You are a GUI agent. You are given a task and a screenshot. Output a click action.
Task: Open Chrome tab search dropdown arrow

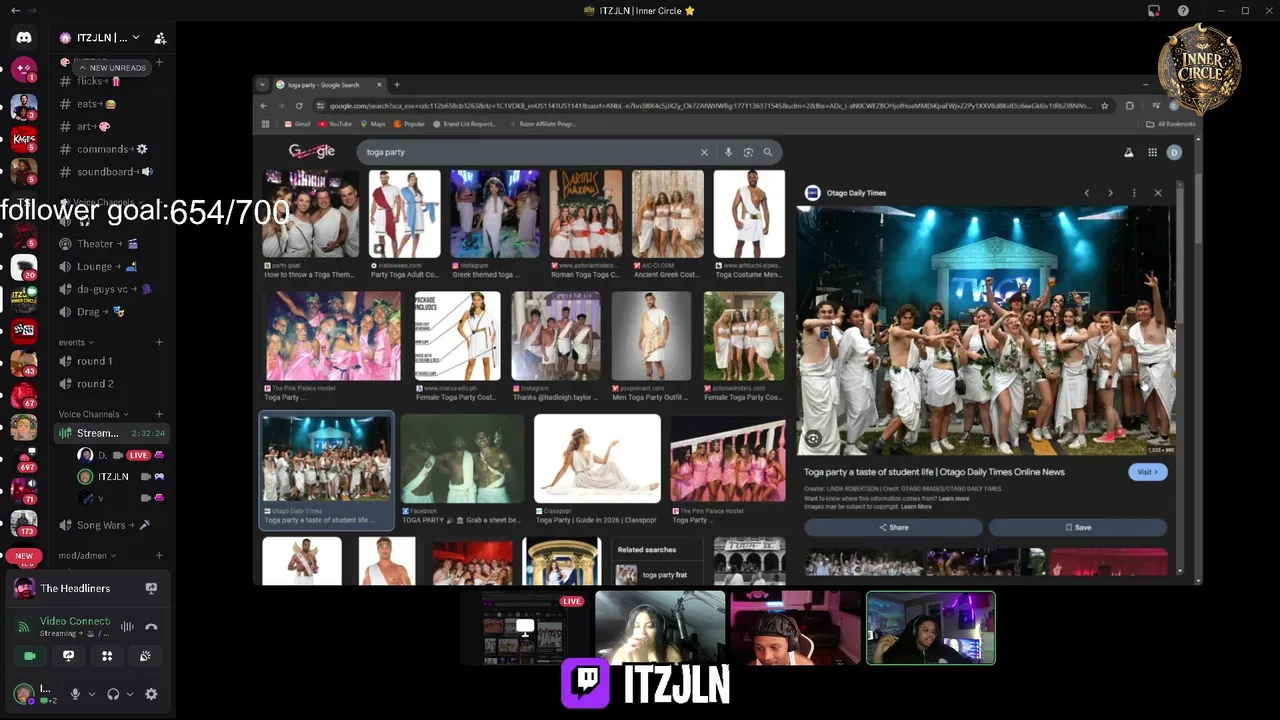point(262,85)
